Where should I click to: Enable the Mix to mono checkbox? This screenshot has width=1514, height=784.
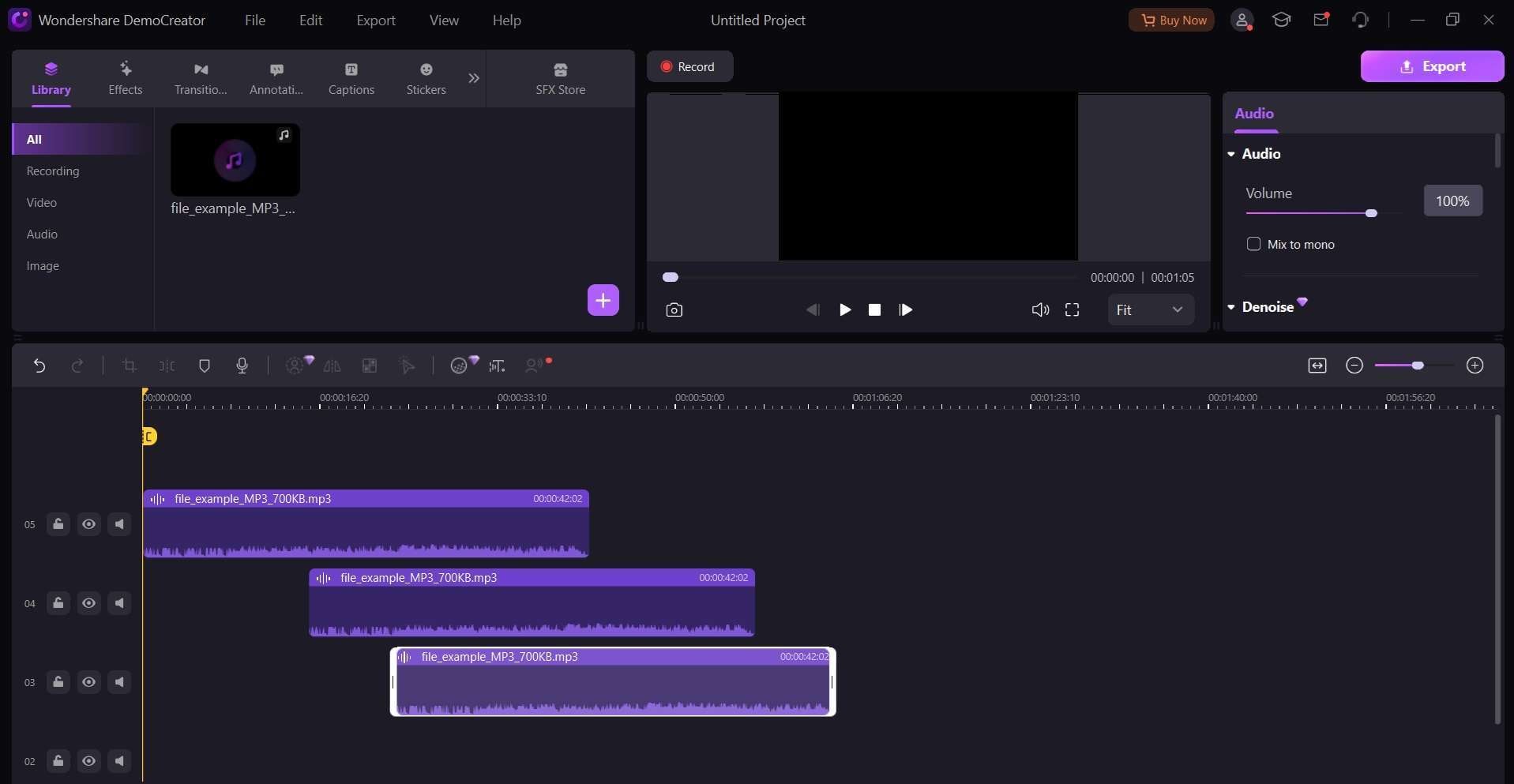[1253, 244]
